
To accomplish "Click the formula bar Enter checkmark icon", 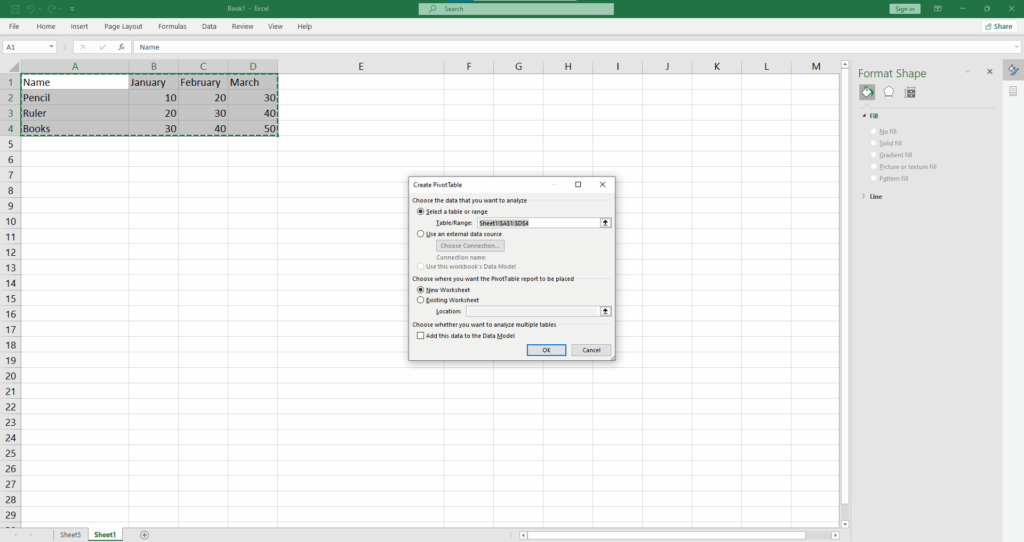I will (x=102, y=47).
